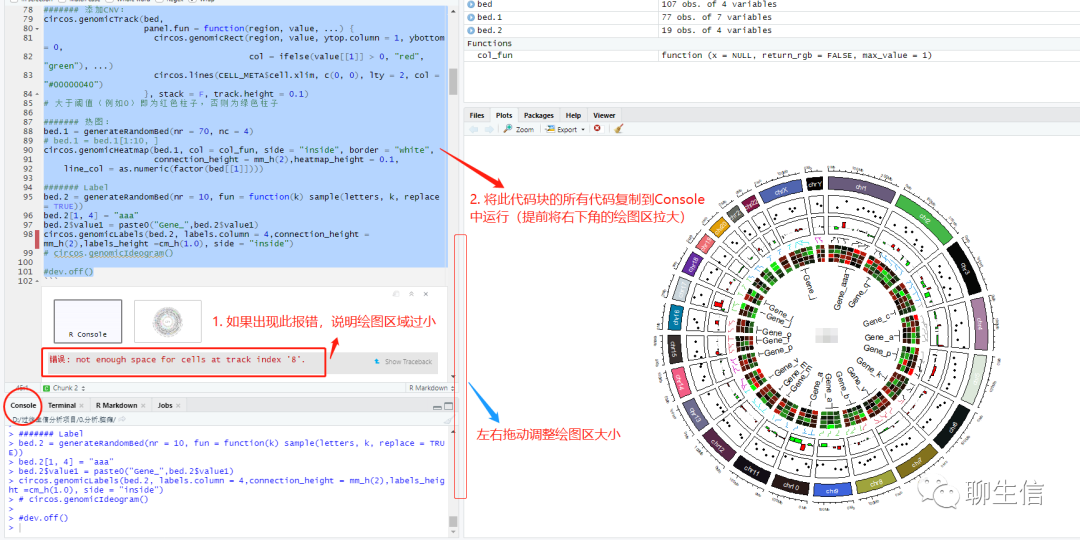Click '19 obs. of 4 variables' value
The height and width of the screenshot is (540, 1080).
coord(714,30)
